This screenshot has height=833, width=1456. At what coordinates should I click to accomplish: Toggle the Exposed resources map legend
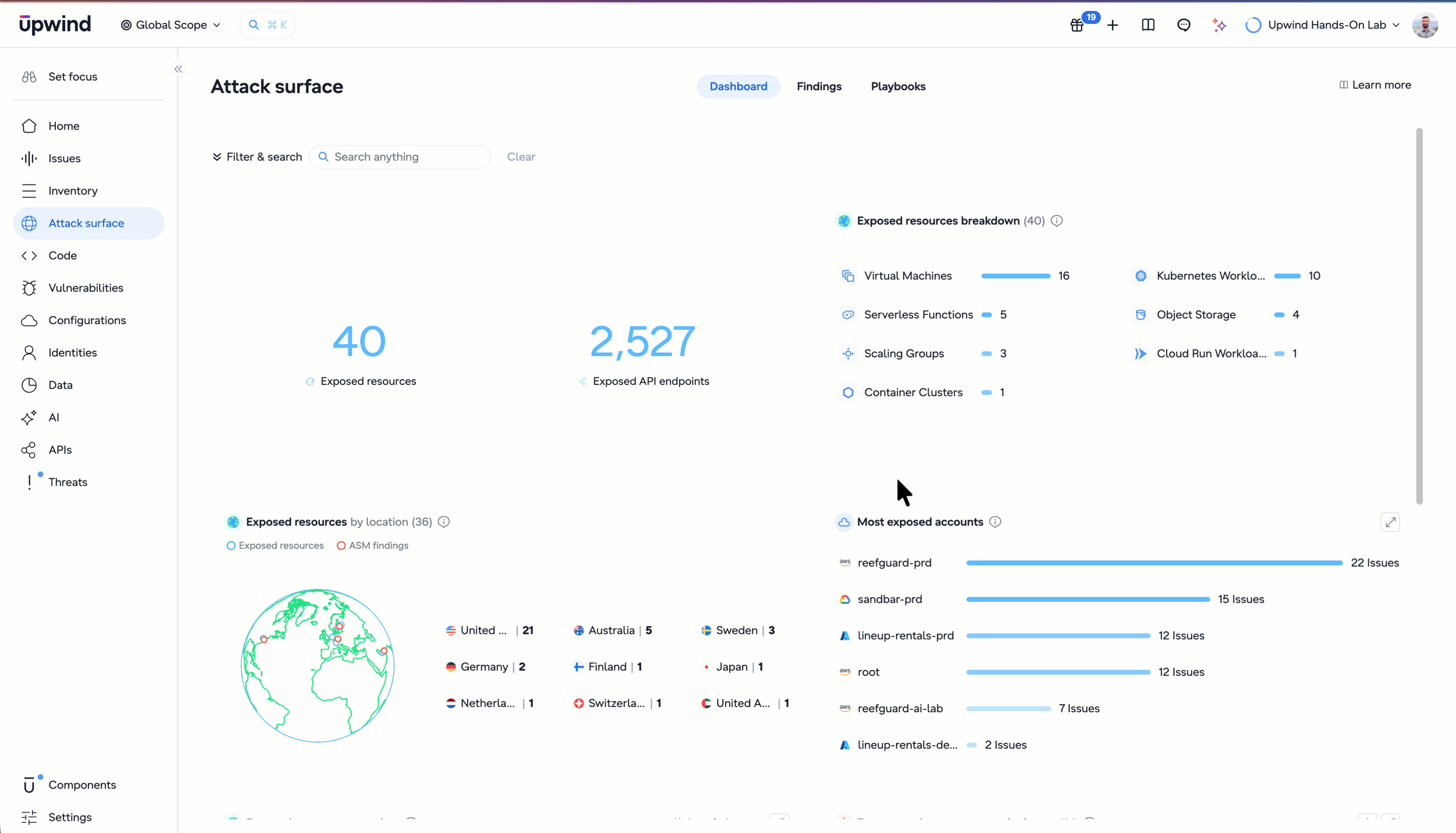pyautogui.click(x=275, y=546)
